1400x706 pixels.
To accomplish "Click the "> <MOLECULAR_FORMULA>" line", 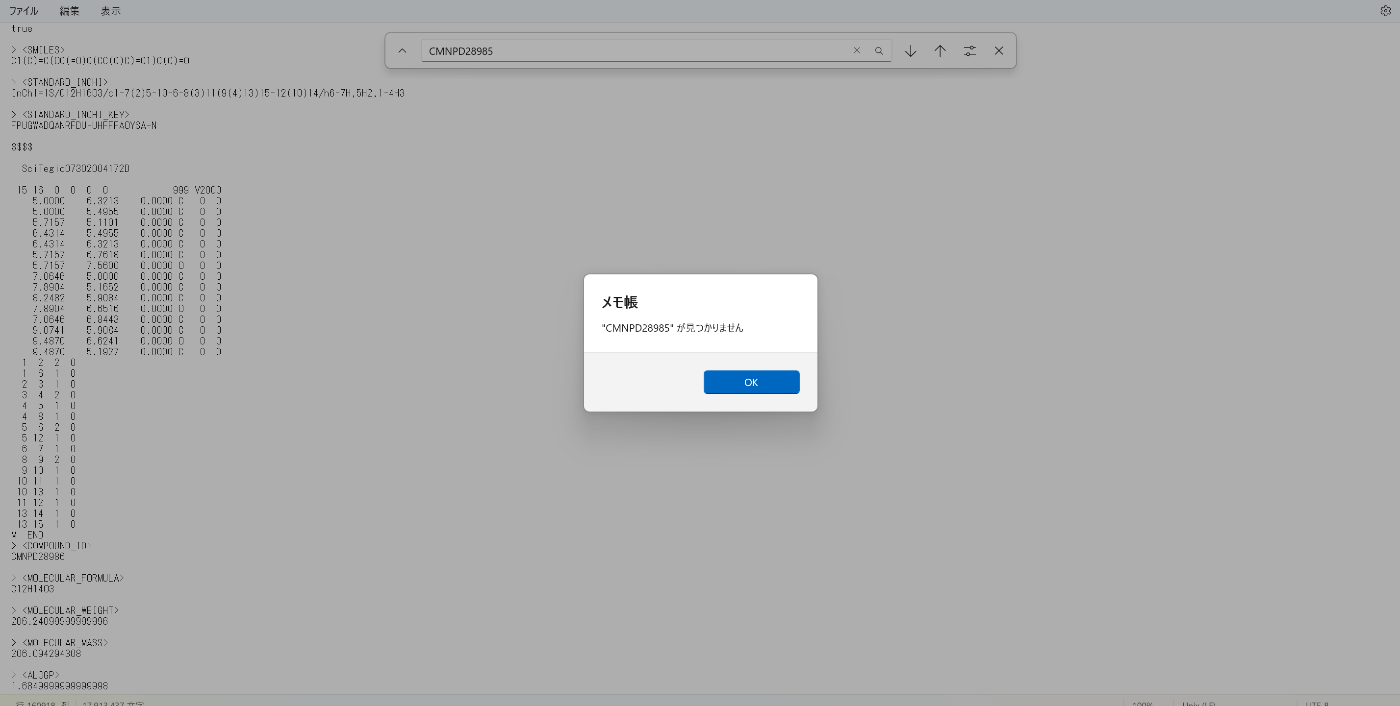I will [67, 578].
